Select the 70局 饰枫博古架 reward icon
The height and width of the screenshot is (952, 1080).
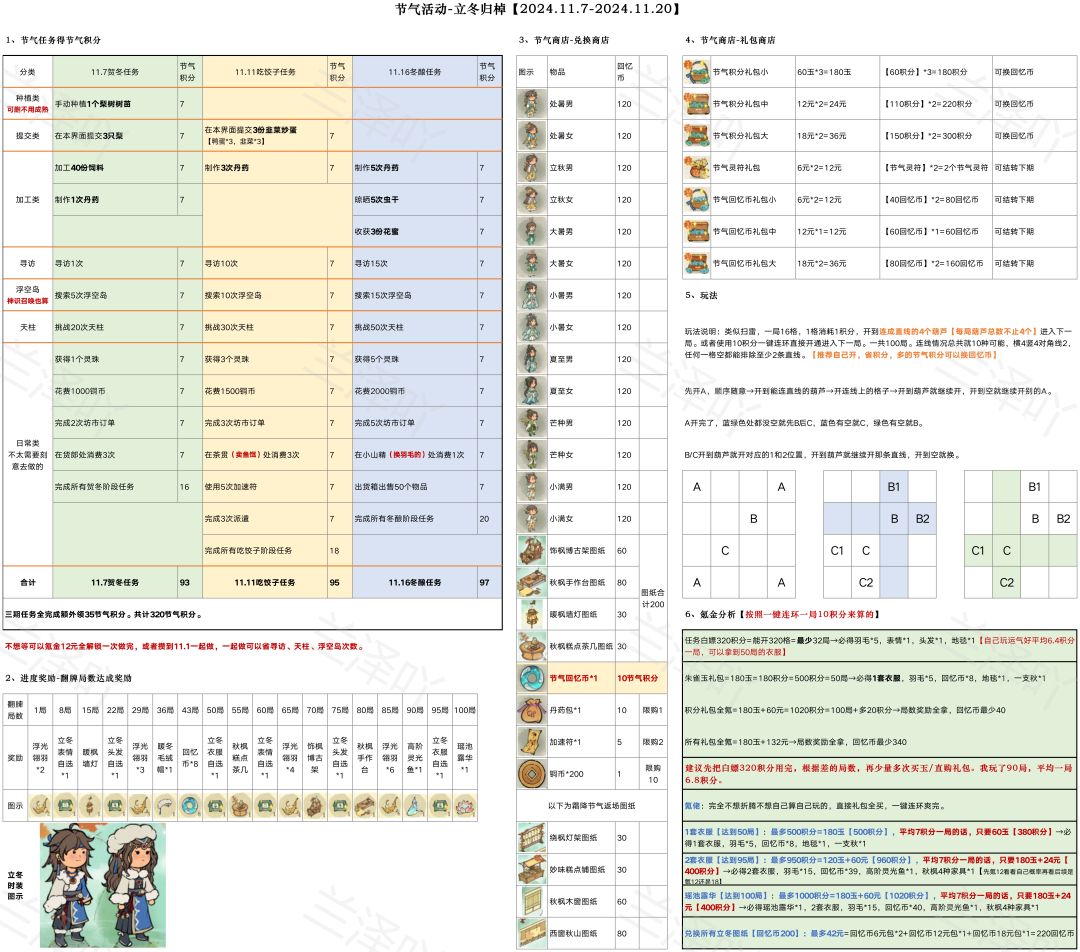[x=315, y=805]
